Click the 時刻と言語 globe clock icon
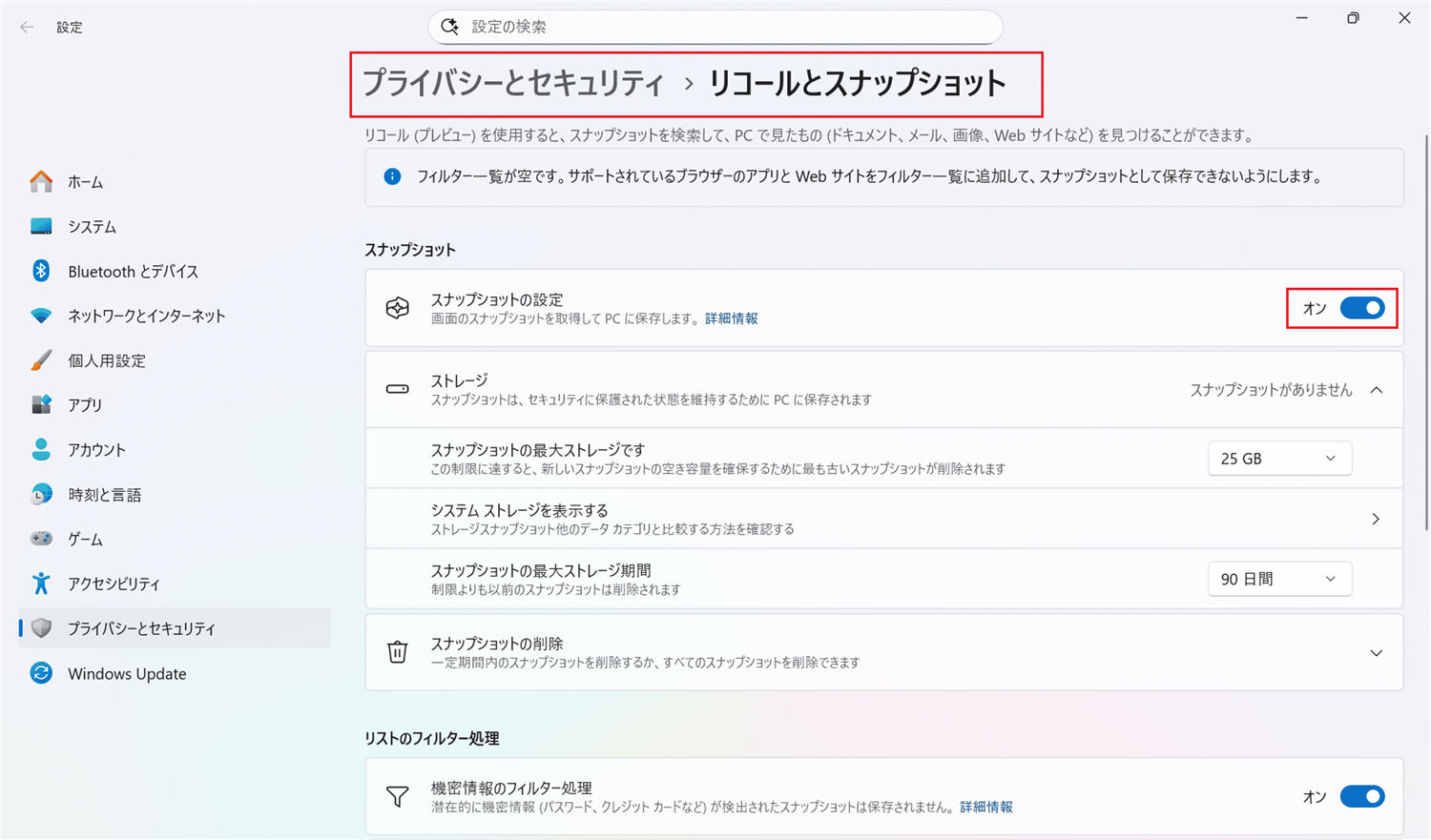Viewport: 1431px width, 840px height. click(x=41, y=494)
